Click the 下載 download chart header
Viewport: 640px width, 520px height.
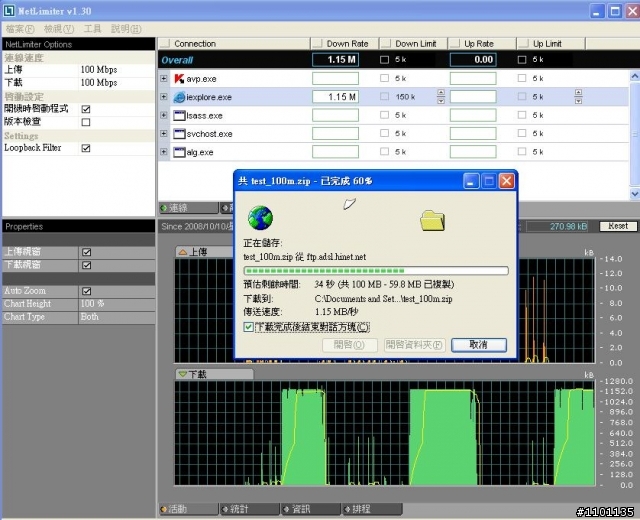coord(214,374)
